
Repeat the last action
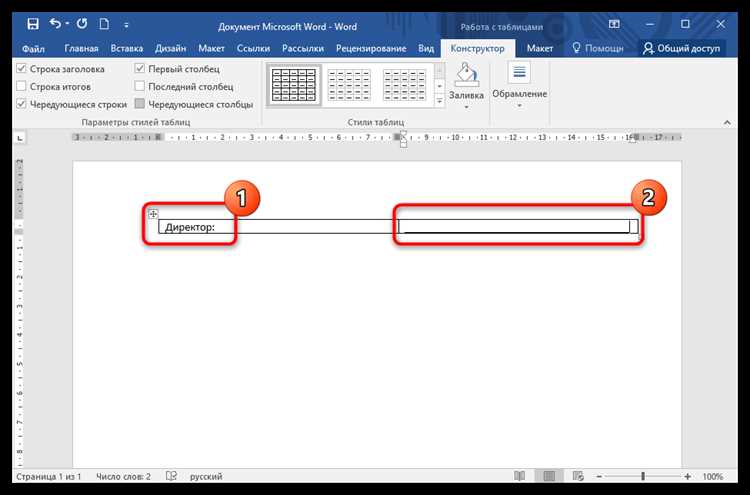click(x=82, y=23)
